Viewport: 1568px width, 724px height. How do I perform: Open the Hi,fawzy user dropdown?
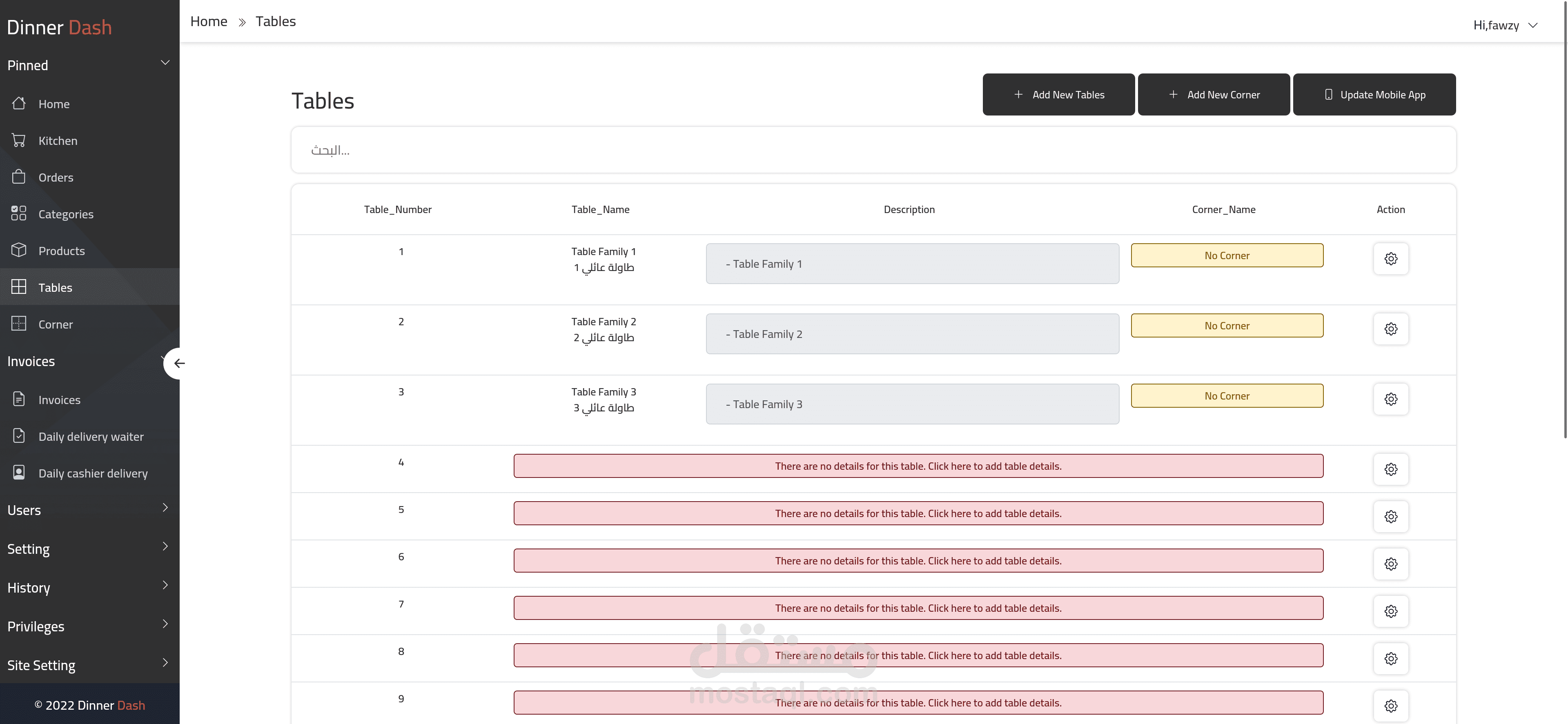1505,25
